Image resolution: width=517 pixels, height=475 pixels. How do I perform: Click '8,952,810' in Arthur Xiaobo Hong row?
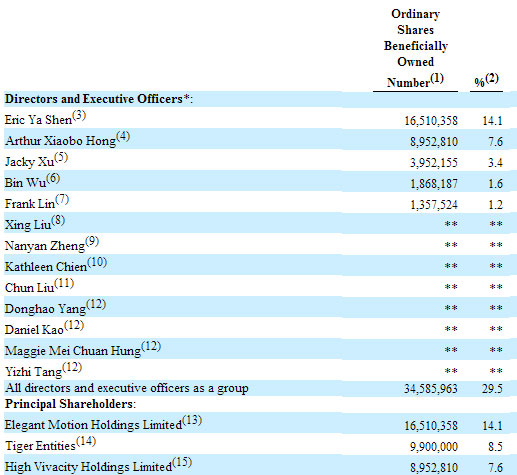tap(434, 142)
